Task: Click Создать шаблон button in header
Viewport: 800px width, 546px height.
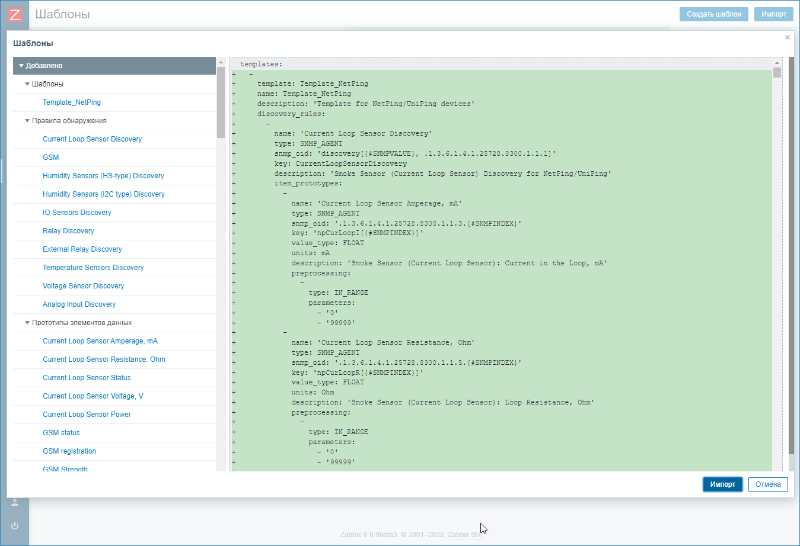Action: pyautogui.click(x=714, y=14)
